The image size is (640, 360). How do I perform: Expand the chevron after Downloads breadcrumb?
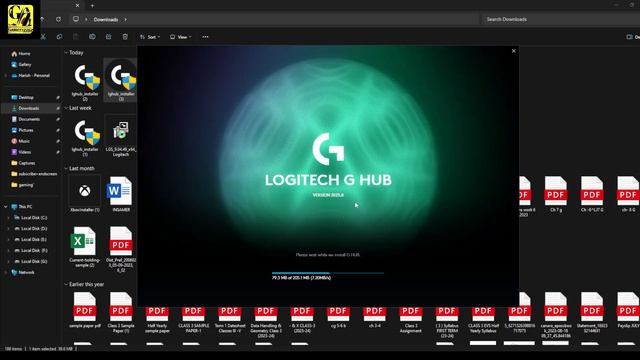[125, 19]
